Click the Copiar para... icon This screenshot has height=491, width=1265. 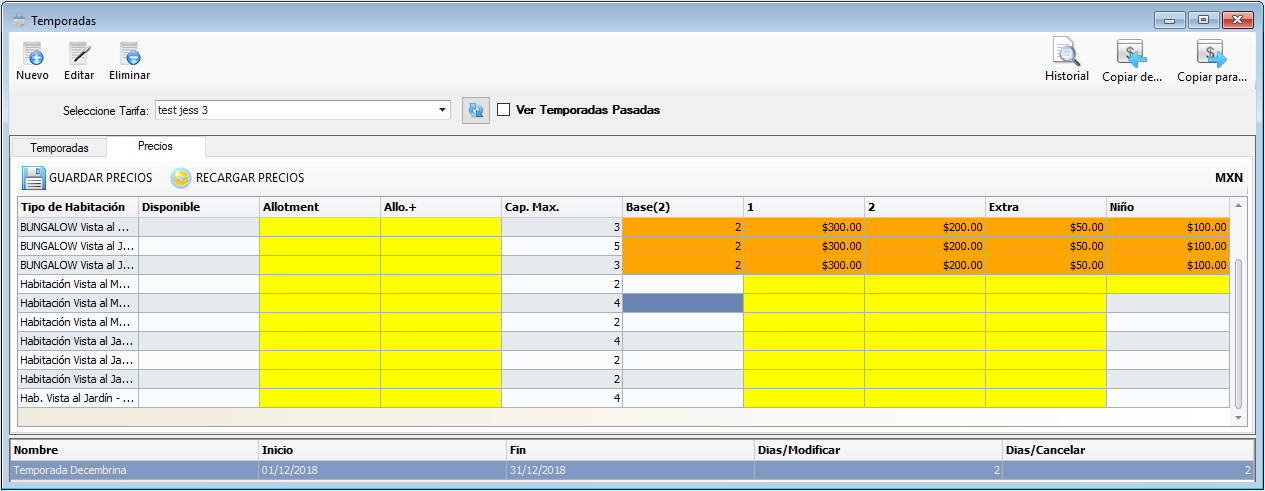click(1211, 53)
